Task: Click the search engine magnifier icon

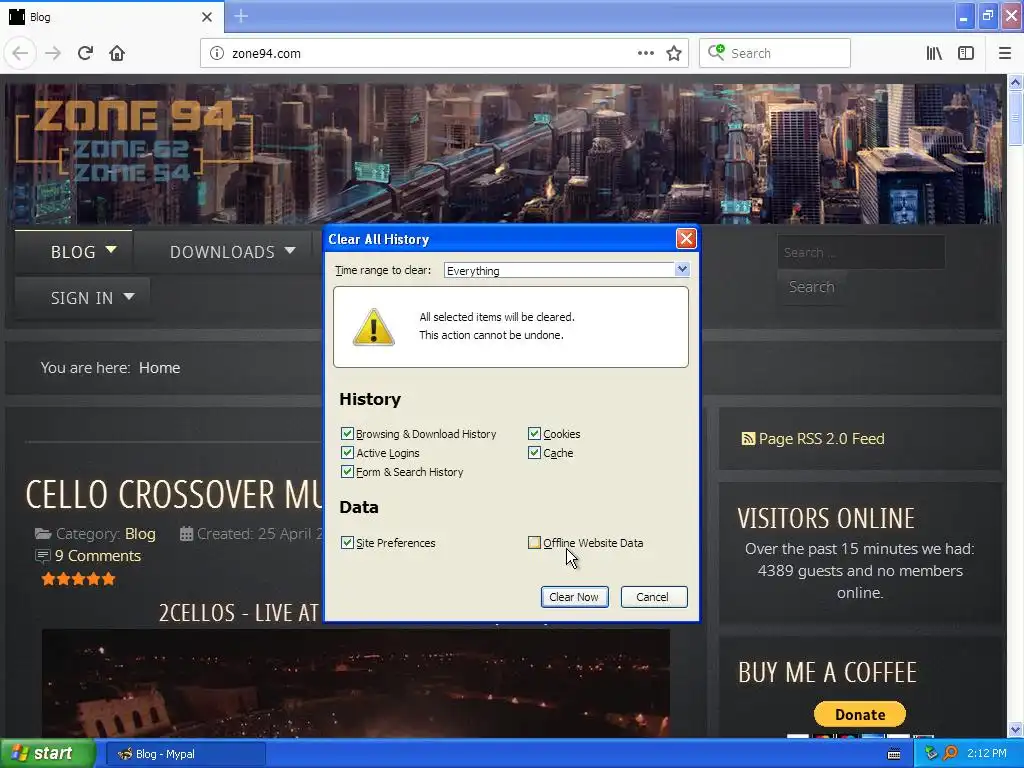Action: [x=716, y=52]
